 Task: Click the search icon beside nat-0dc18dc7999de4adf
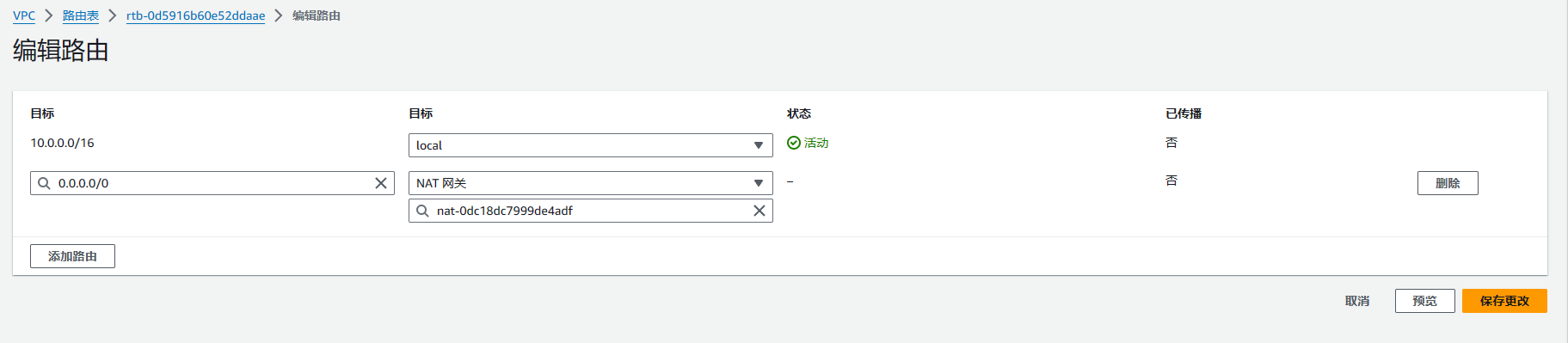pos(422,211)
